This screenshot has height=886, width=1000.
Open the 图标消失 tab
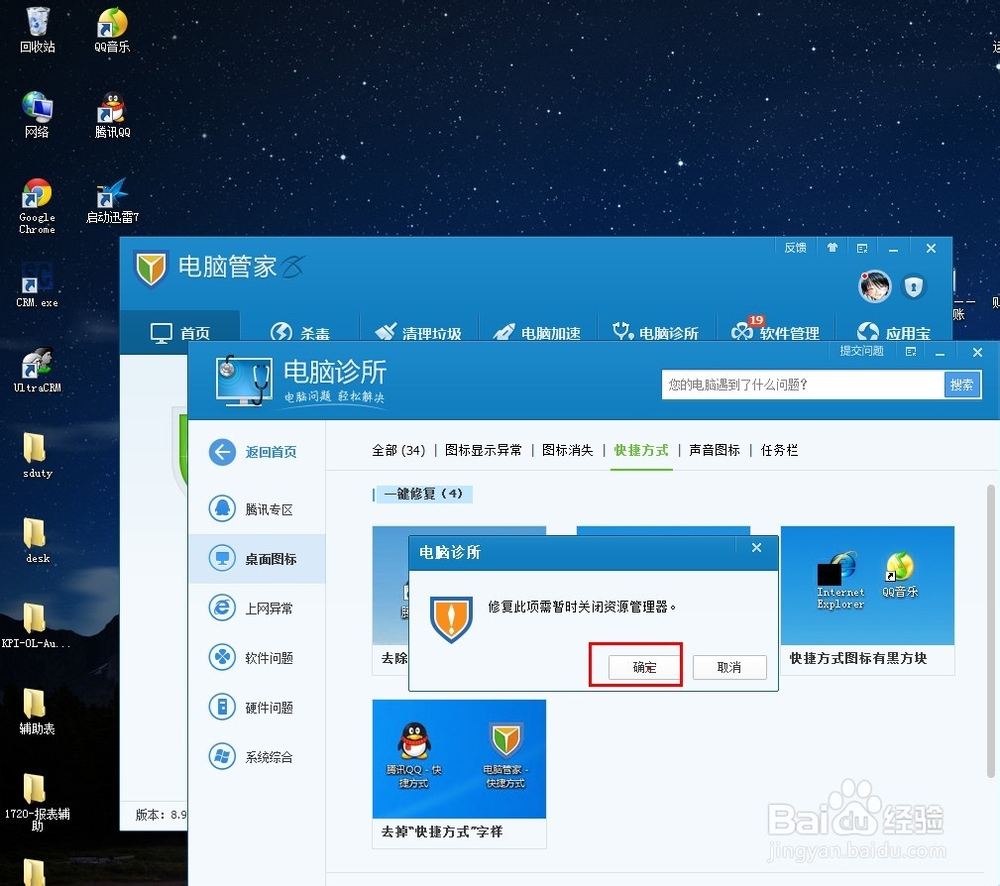(x=568, y=450)
